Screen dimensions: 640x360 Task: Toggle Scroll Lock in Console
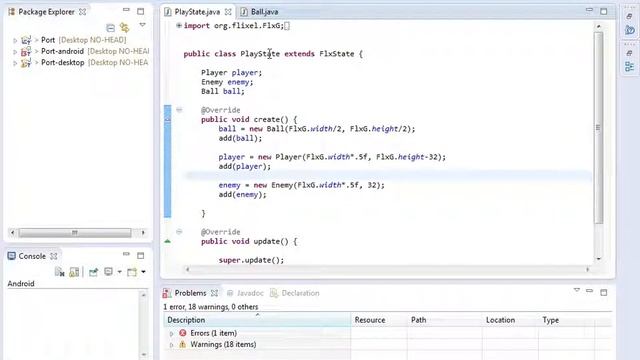click(74, 272)
